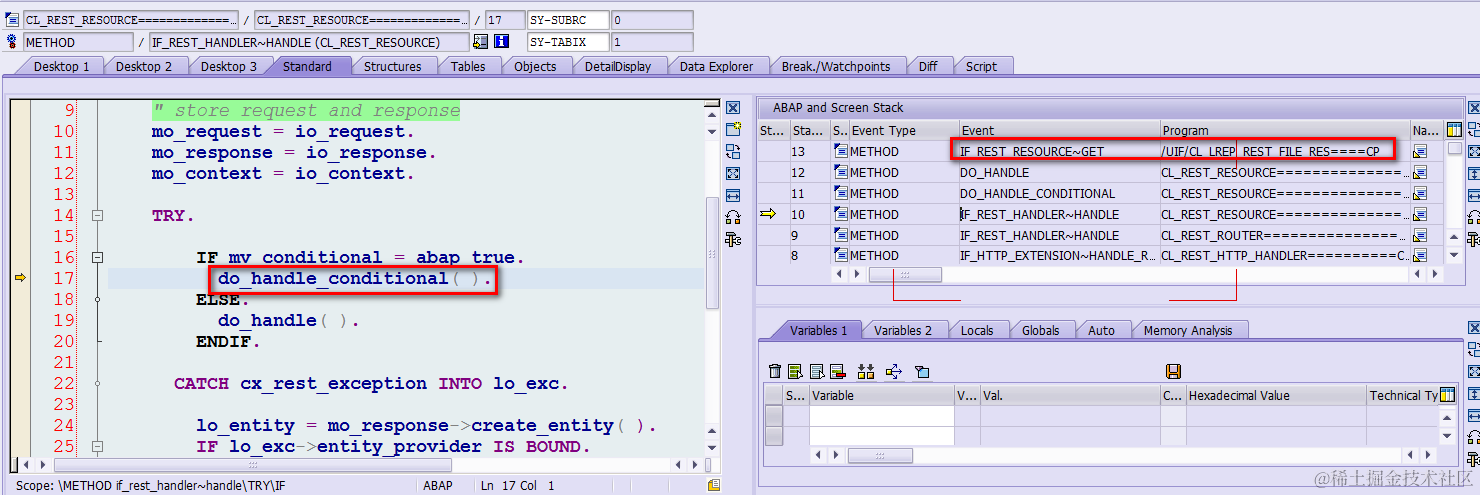The width and height of the screenshot is (1480, 495).
Task: Open the Structures tab
Action: point(392,66)
